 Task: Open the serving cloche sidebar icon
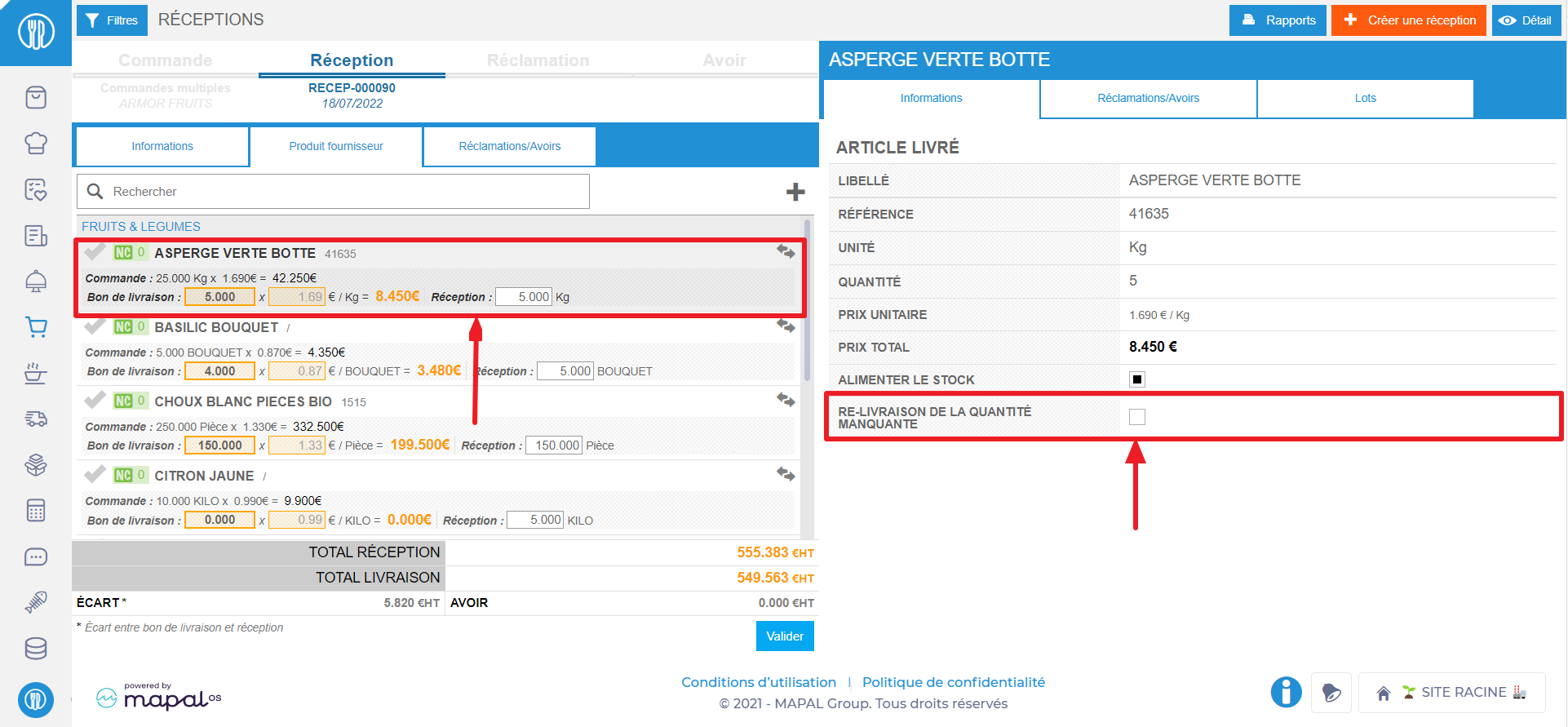[36, 281]
